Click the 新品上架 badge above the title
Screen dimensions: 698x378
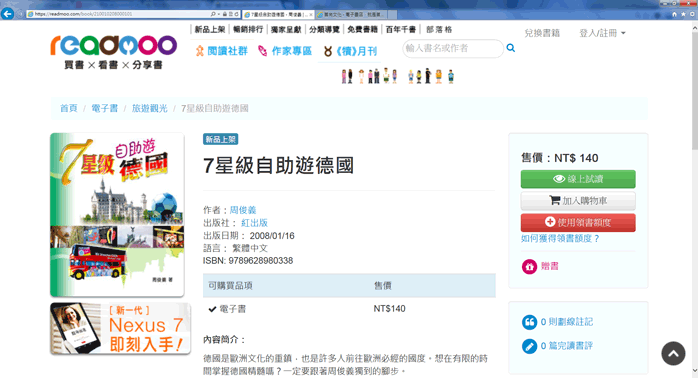[x=220, y=139]
